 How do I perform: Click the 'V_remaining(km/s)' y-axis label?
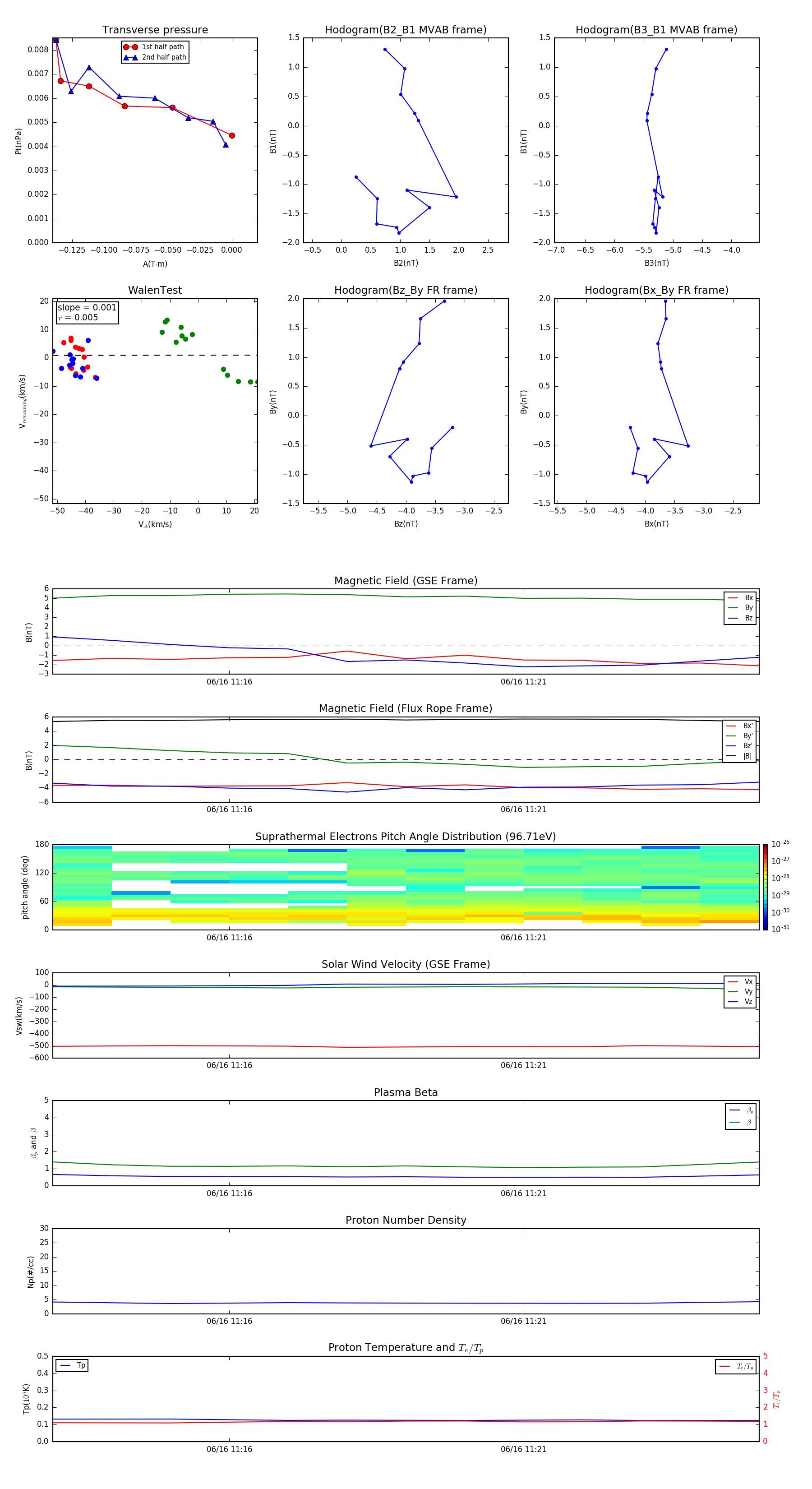pos(22,401)
